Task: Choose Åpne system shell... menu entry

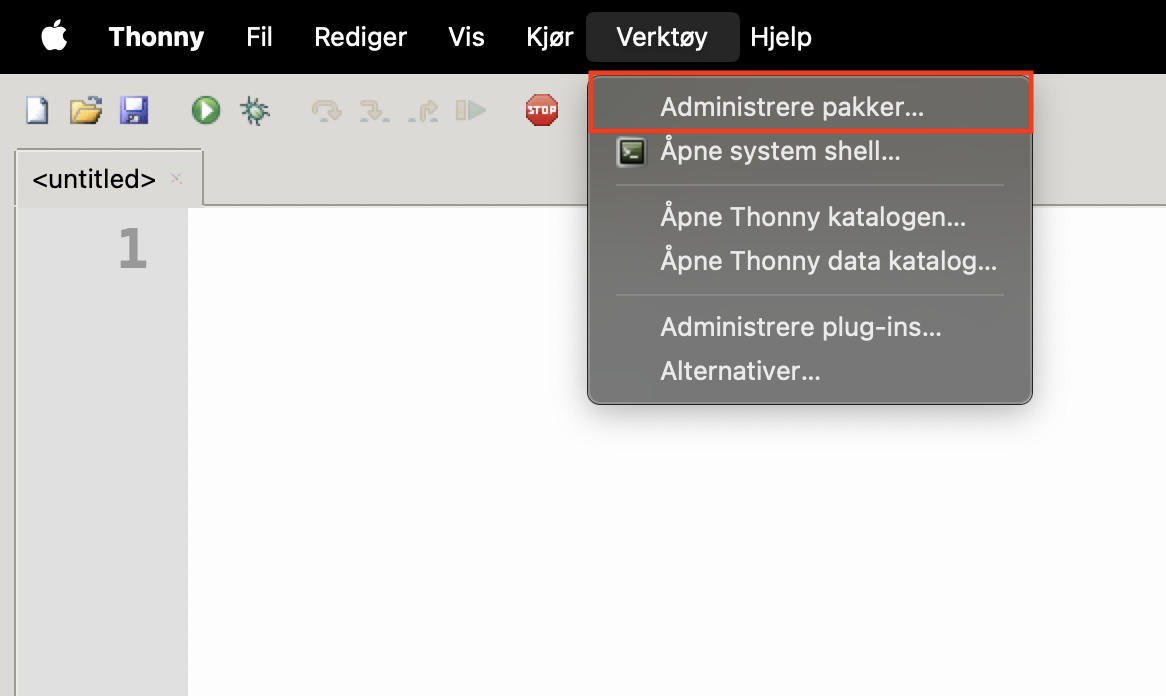Action: click(780, 152)
